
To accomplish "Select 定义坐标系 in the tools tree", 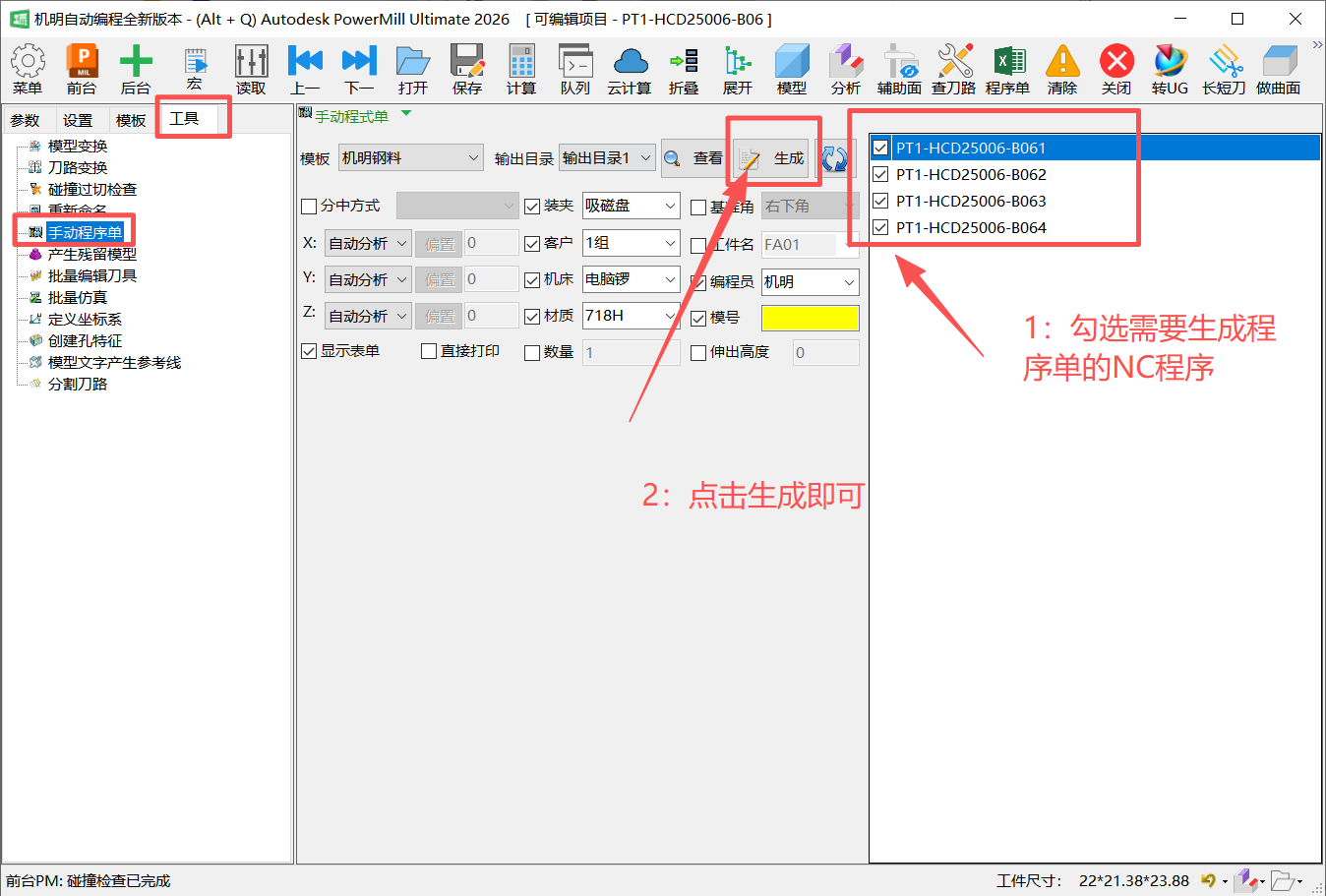I will click(85, 319).
